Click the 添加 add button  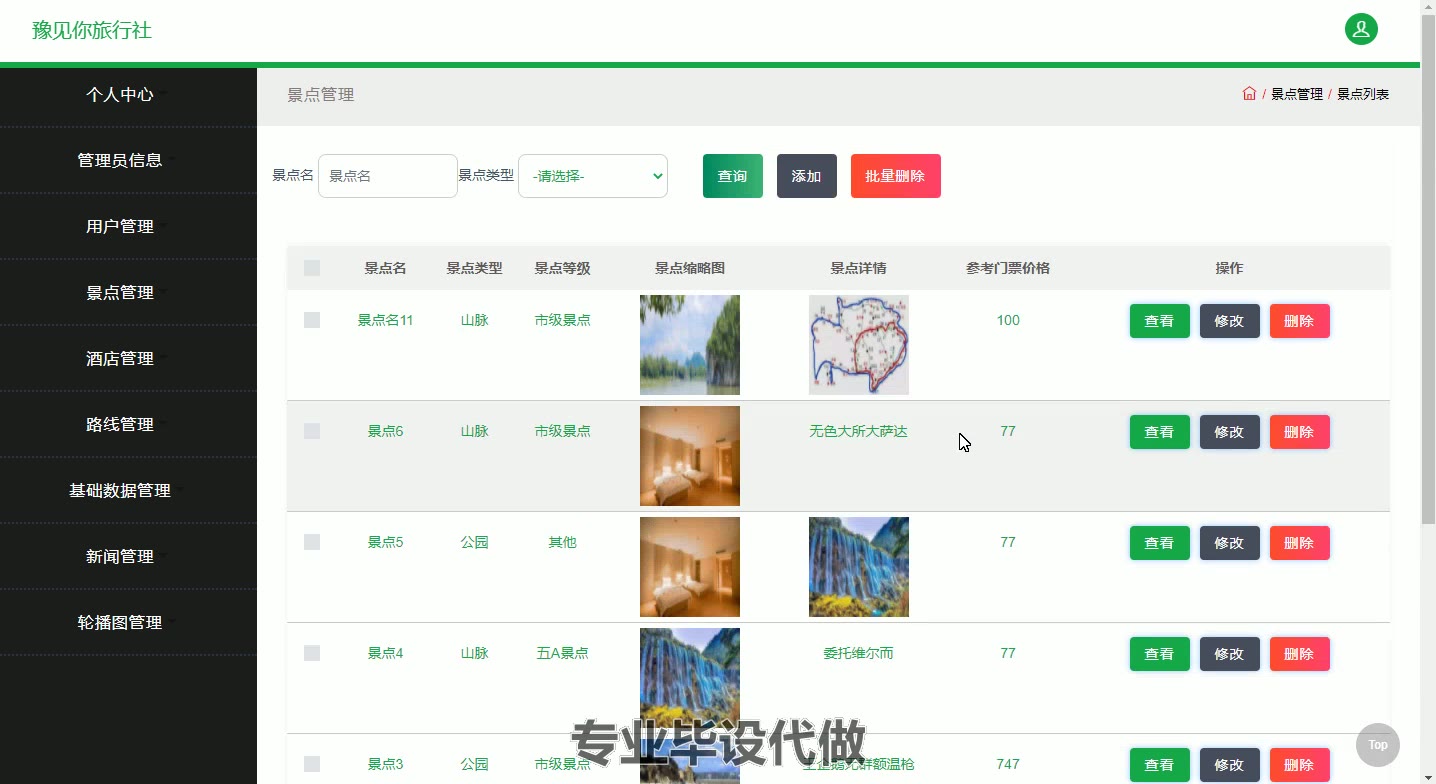click(807, 176)
